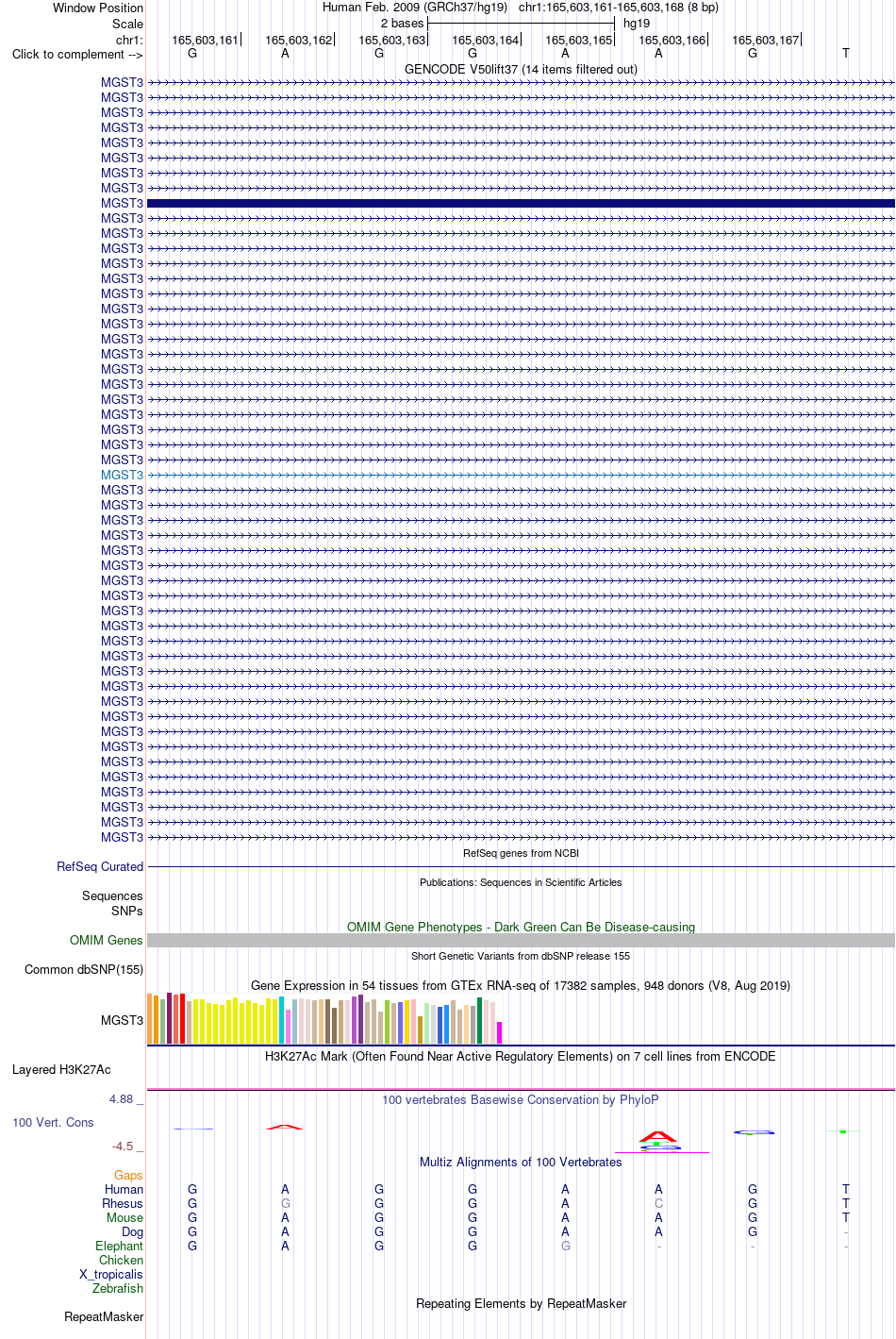The image size is (896, 1339).
Task: Click the dark green bar in GTEx chart
Action: tap(480, 1021)
